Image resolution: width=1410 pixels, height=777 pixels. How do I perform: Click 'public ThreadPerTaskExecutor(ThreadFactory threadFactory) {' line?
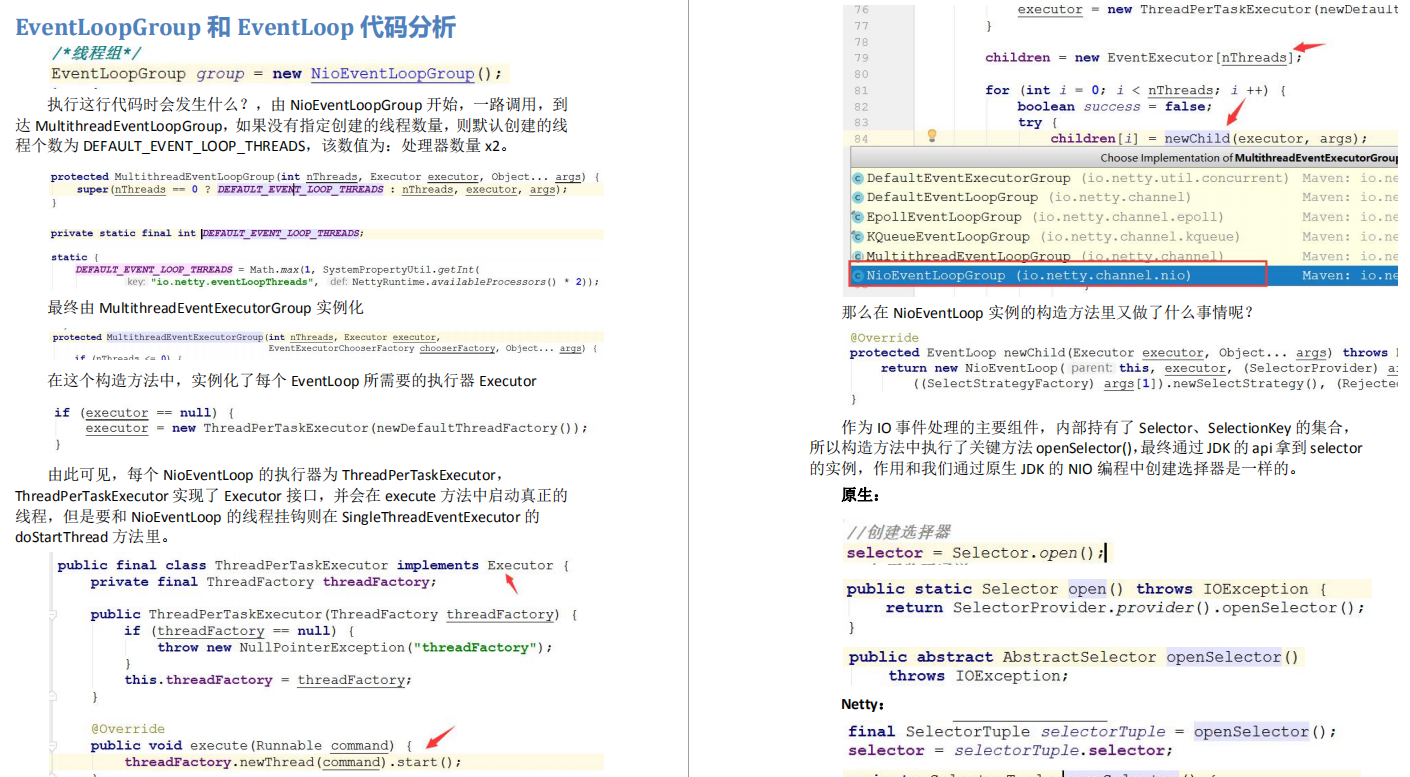pos(334,614)
